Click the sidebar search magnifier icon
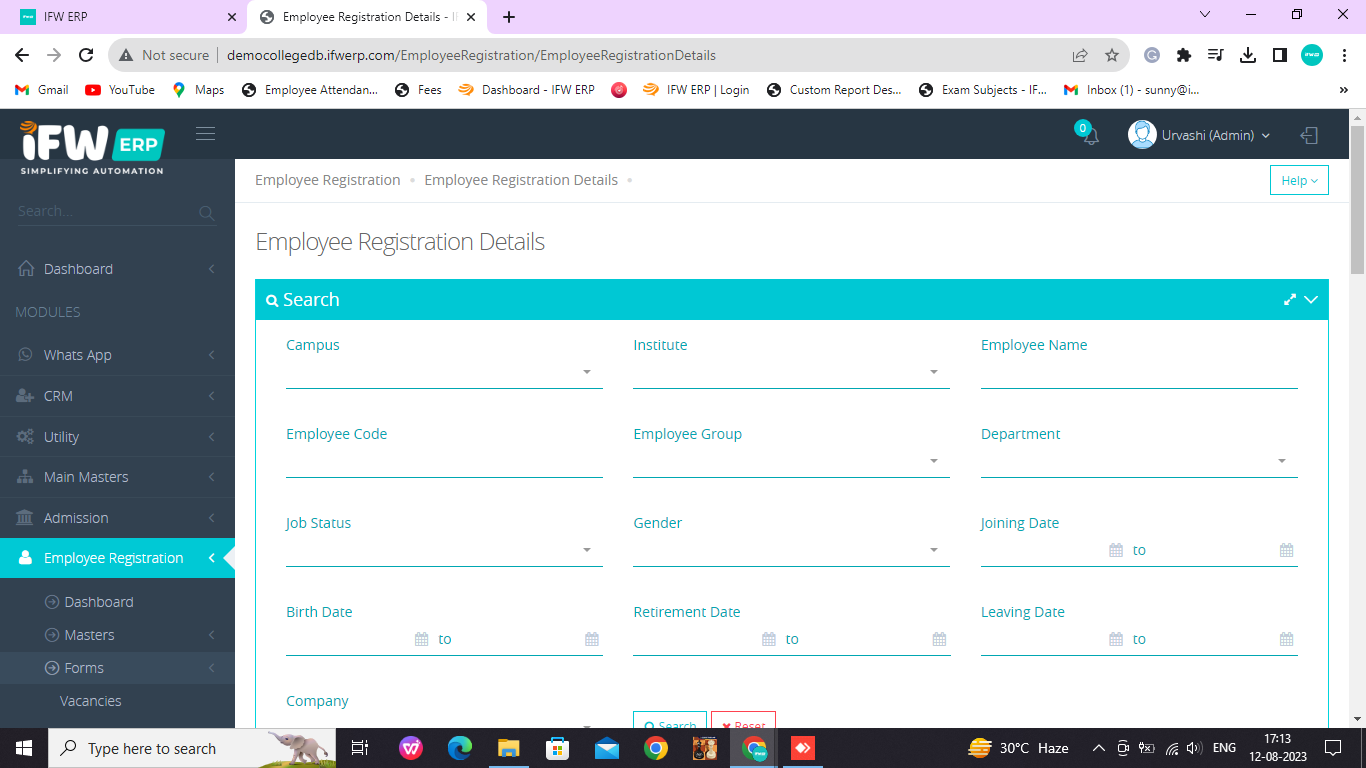 (206, 212)
